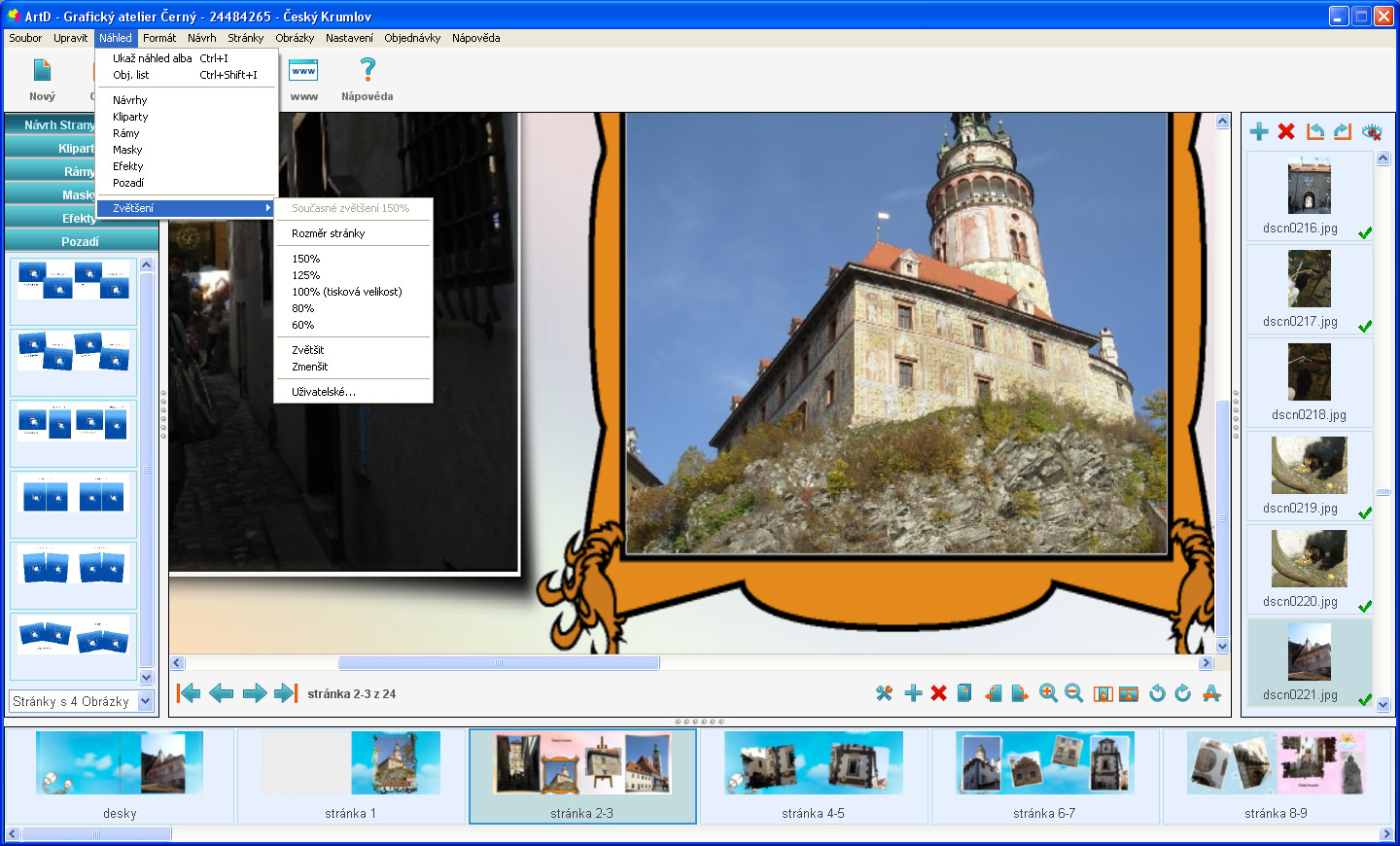Open the Objednávky menu
The image size is (1400, 846).
coord(412,38)
